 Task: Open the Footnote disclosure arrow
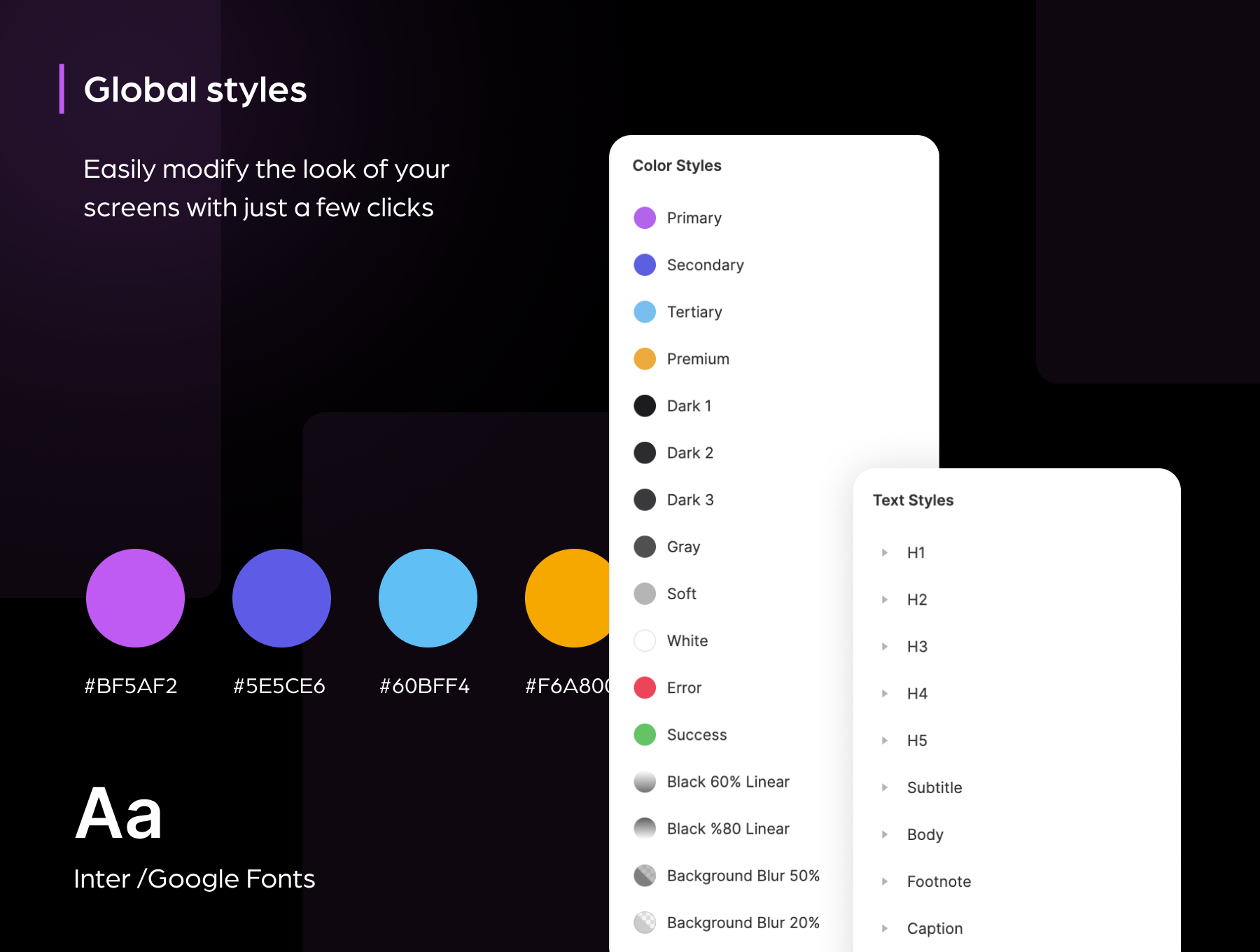(x=885, y=881)
